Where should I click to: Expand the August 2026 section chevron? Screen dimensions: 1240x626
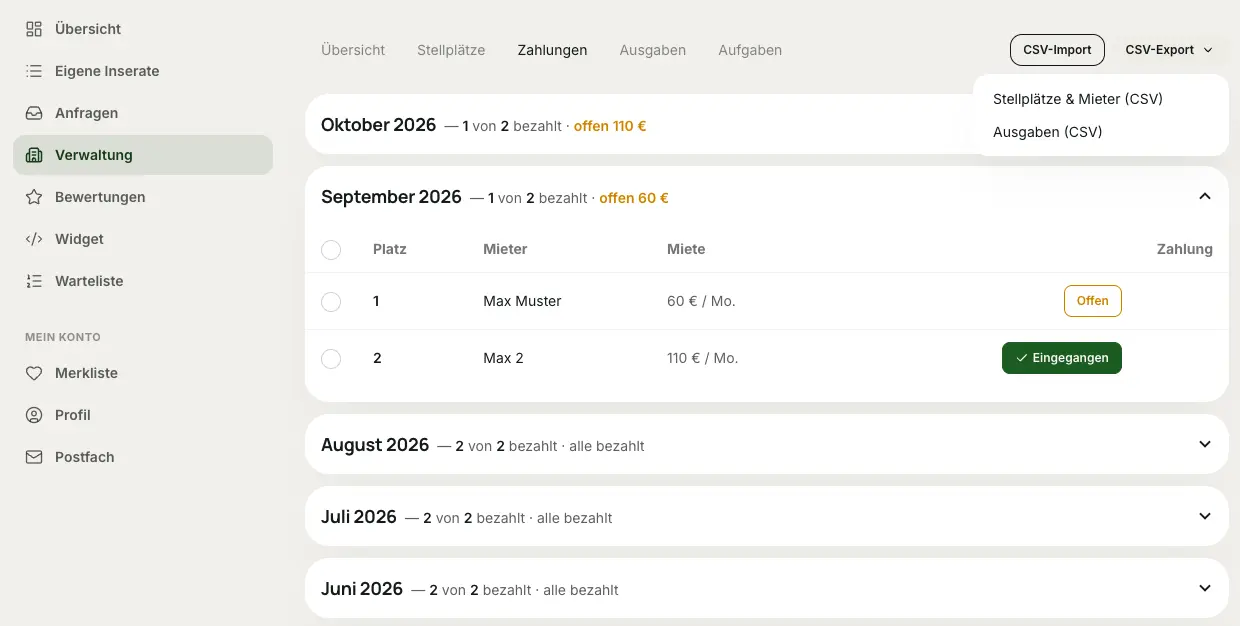tap(1205, 444)
